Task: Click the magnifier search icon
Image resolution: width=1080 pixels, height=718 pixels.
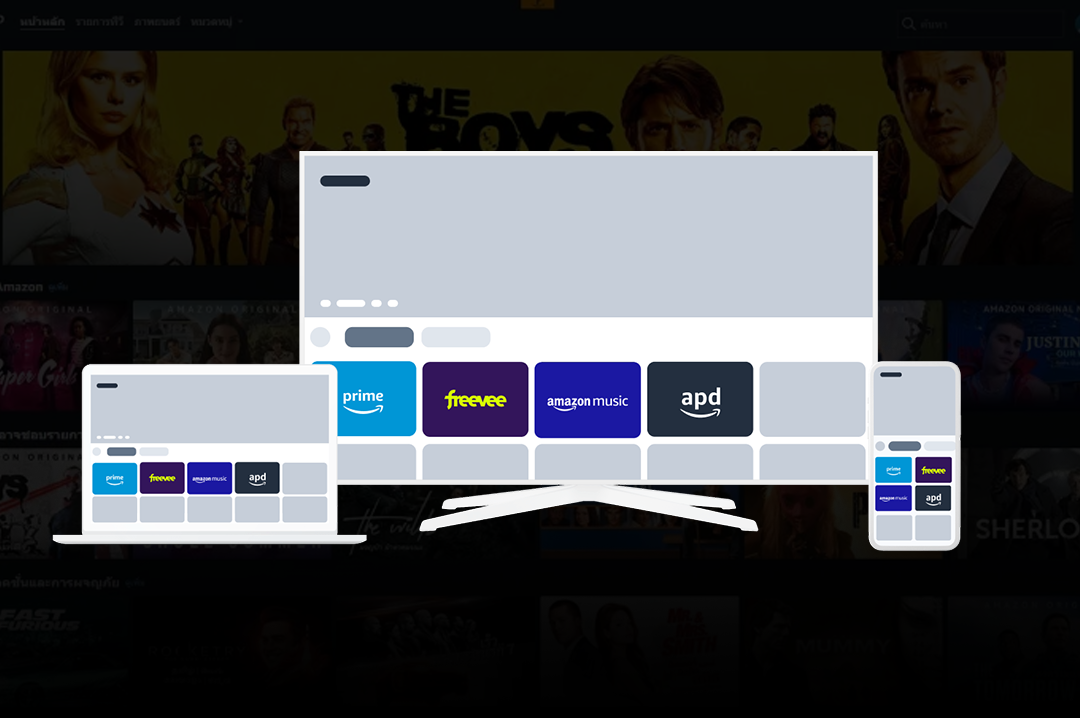Action: (908, 23)
